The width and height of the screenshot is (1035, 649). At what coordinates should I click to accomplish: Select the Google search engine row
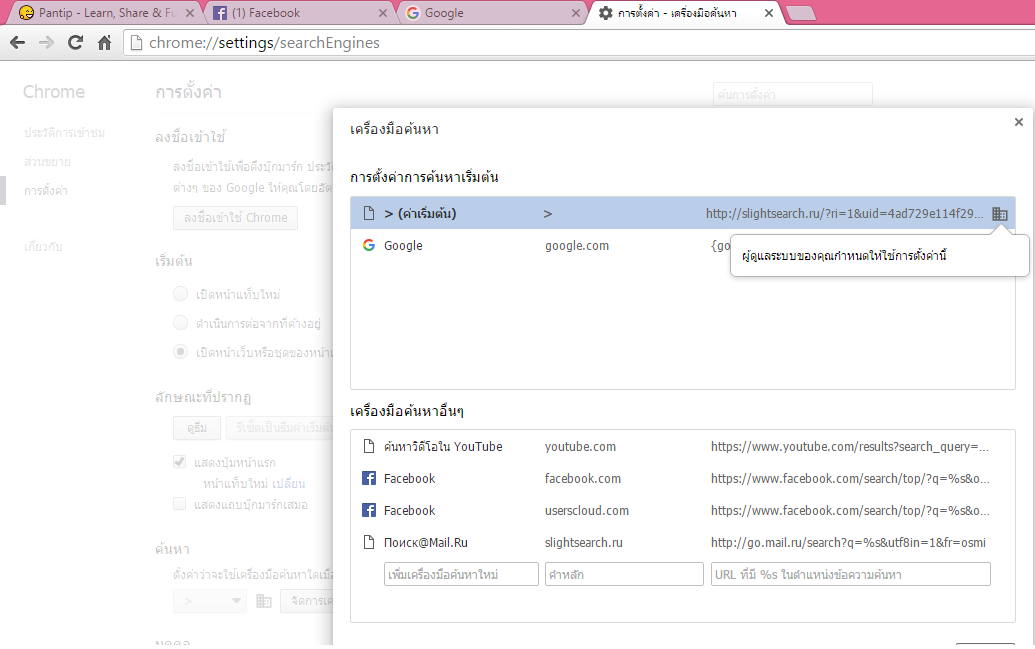point(683,245)
